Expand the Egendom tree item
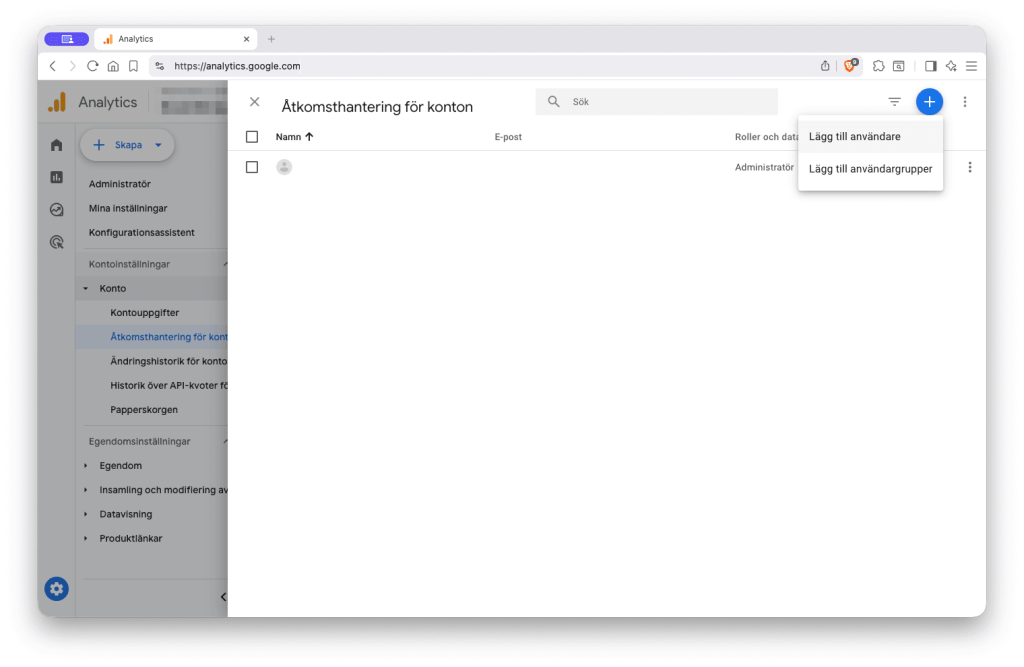1024x667 pixels. [x=86, y=466]
